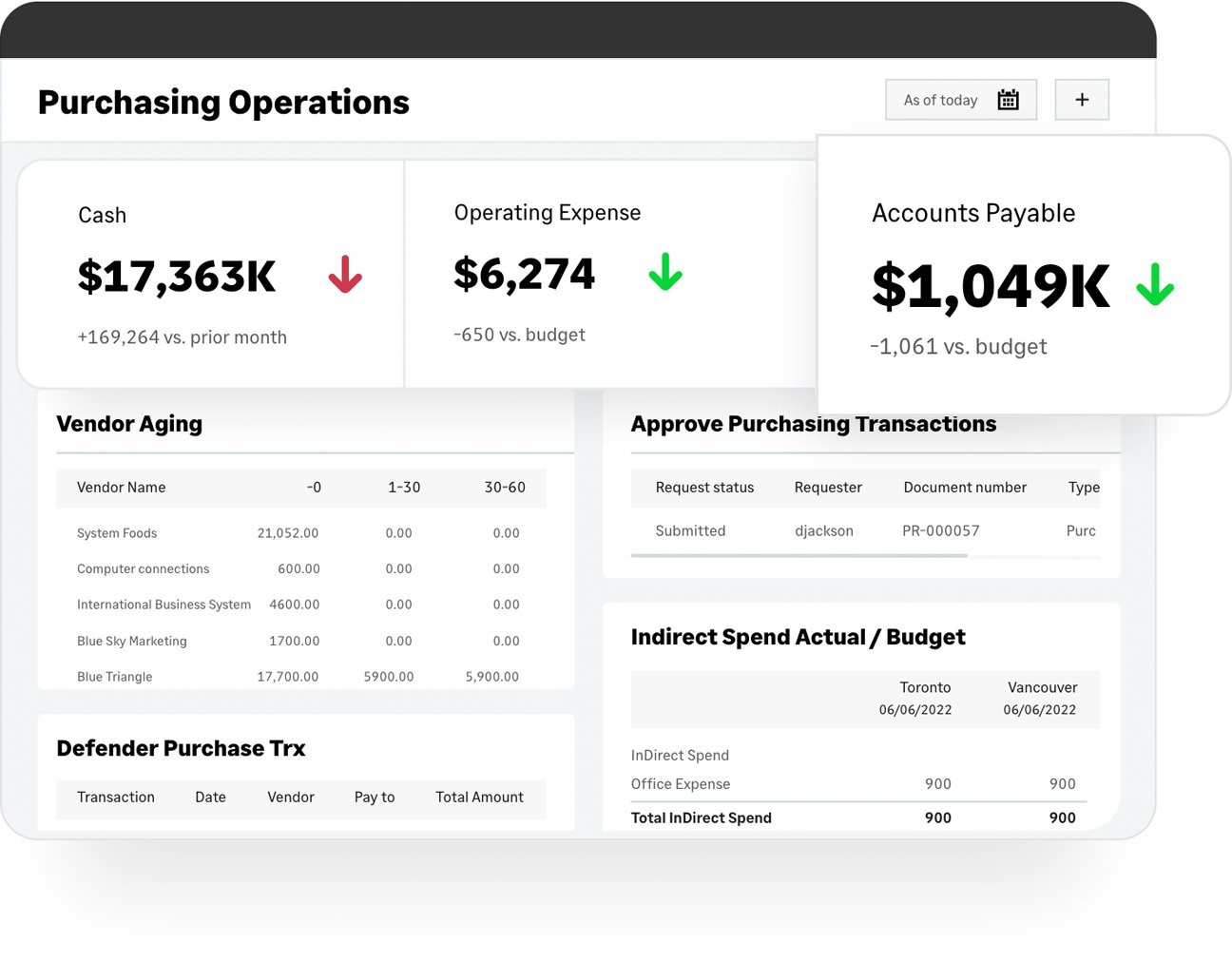The width and height of the screenshot is (1232, 961).
Task: Open document PR-000057
Action: pos(940,530)
